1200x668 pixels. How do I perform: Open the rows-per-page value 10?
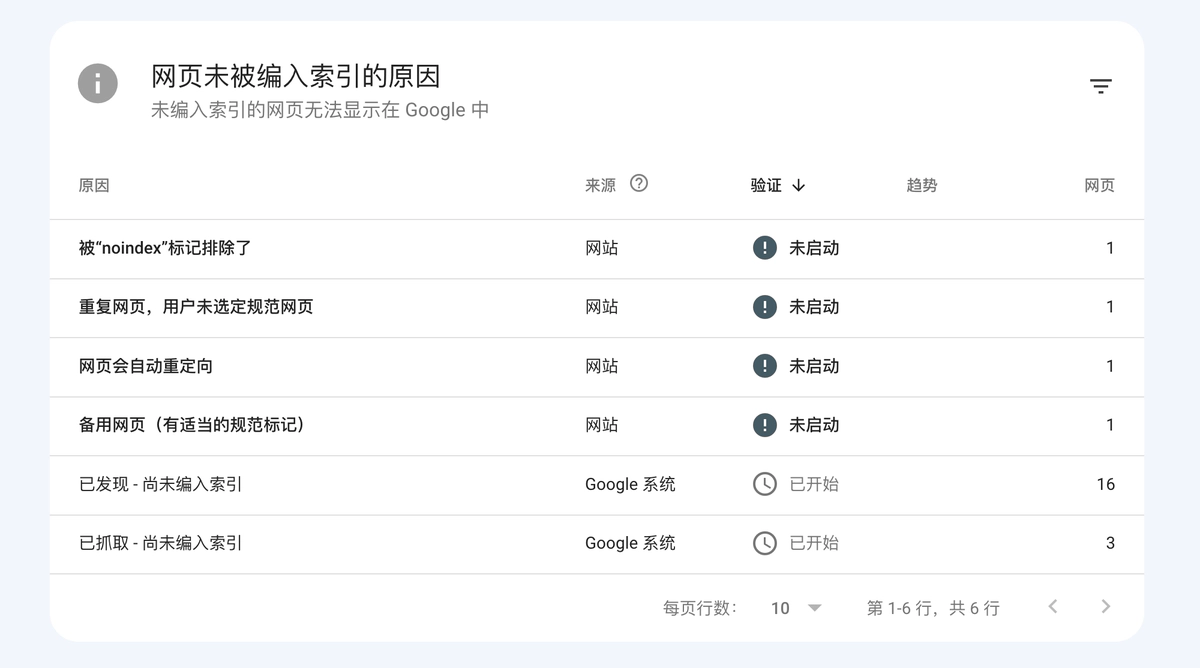click(x=780, y=608)
